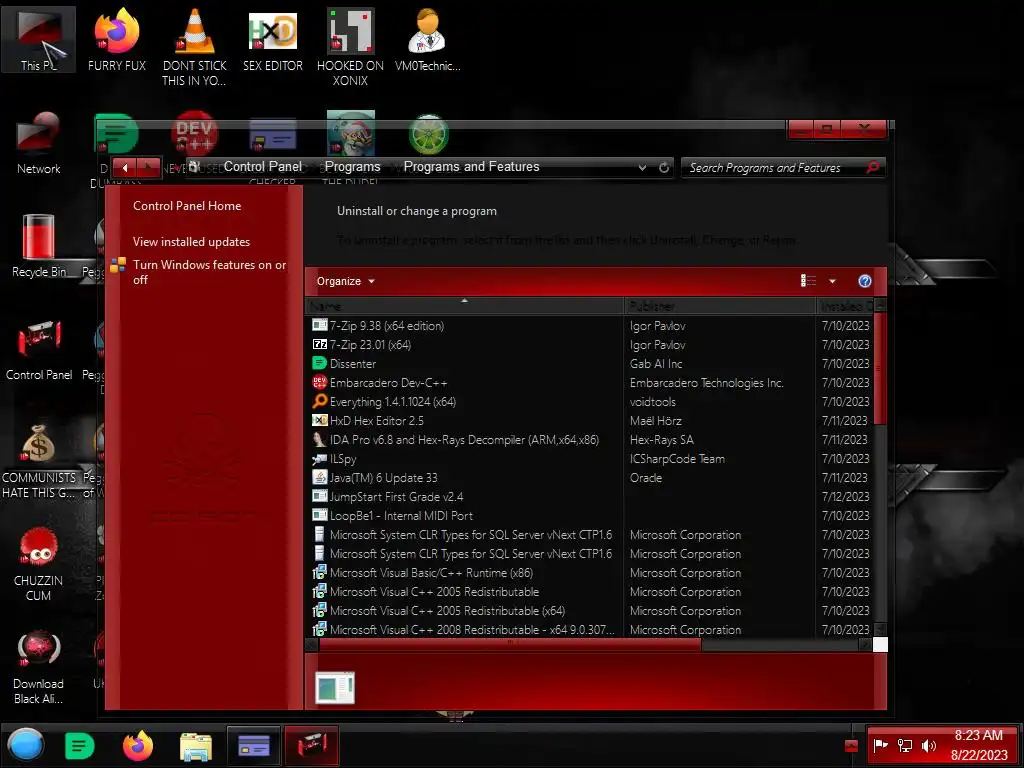The image size is (1024, 768).
Task: Open the VM0Technic desktop icon
Action: (428, 39)
